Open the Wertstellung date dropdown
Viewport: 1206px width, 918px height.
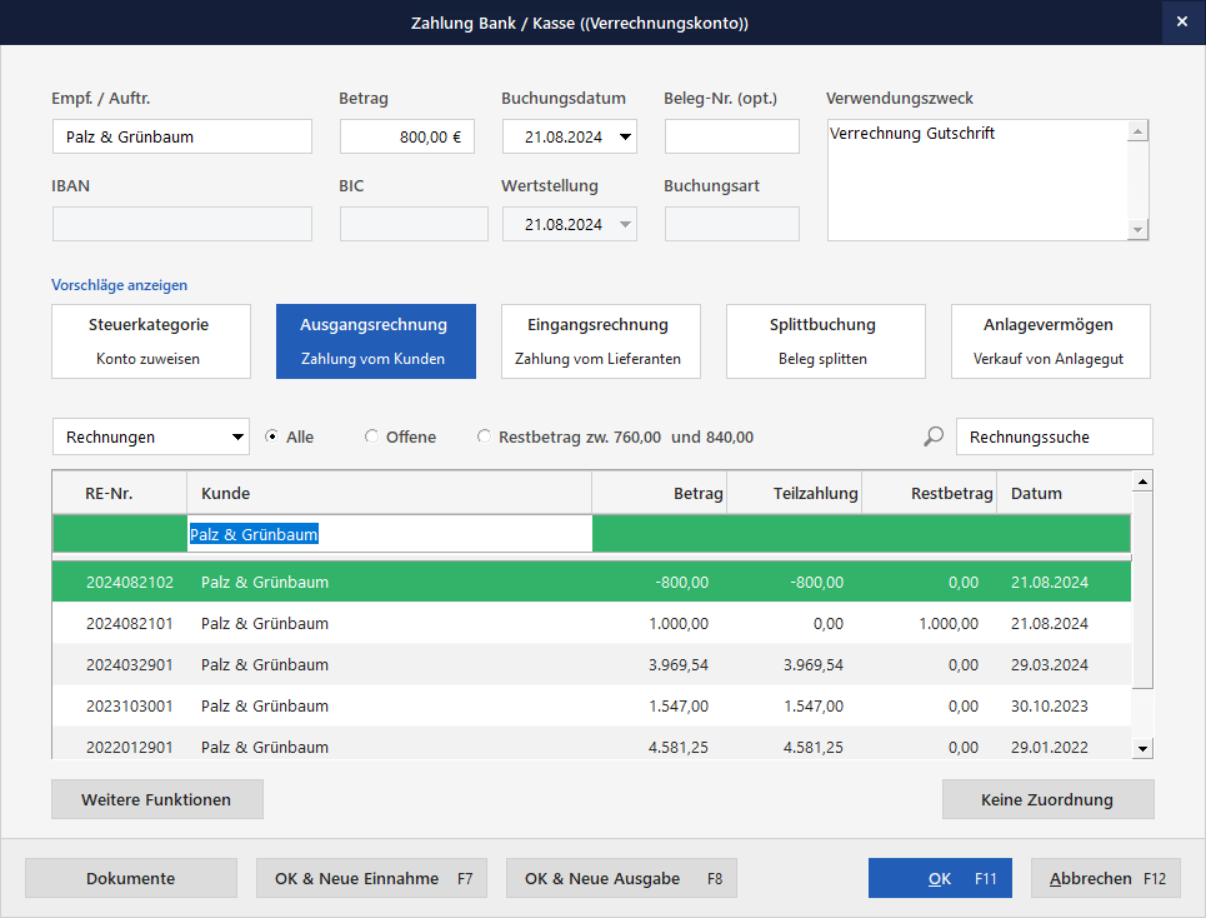(626, 225)
